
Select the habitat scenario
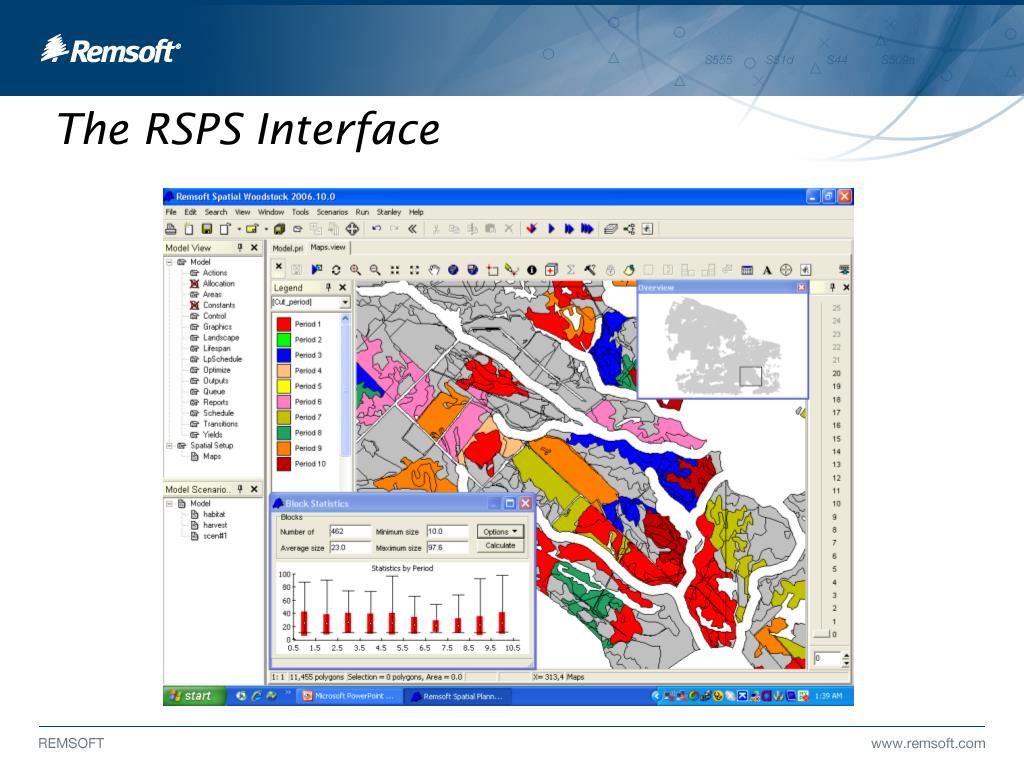click(x=214, y=515)
